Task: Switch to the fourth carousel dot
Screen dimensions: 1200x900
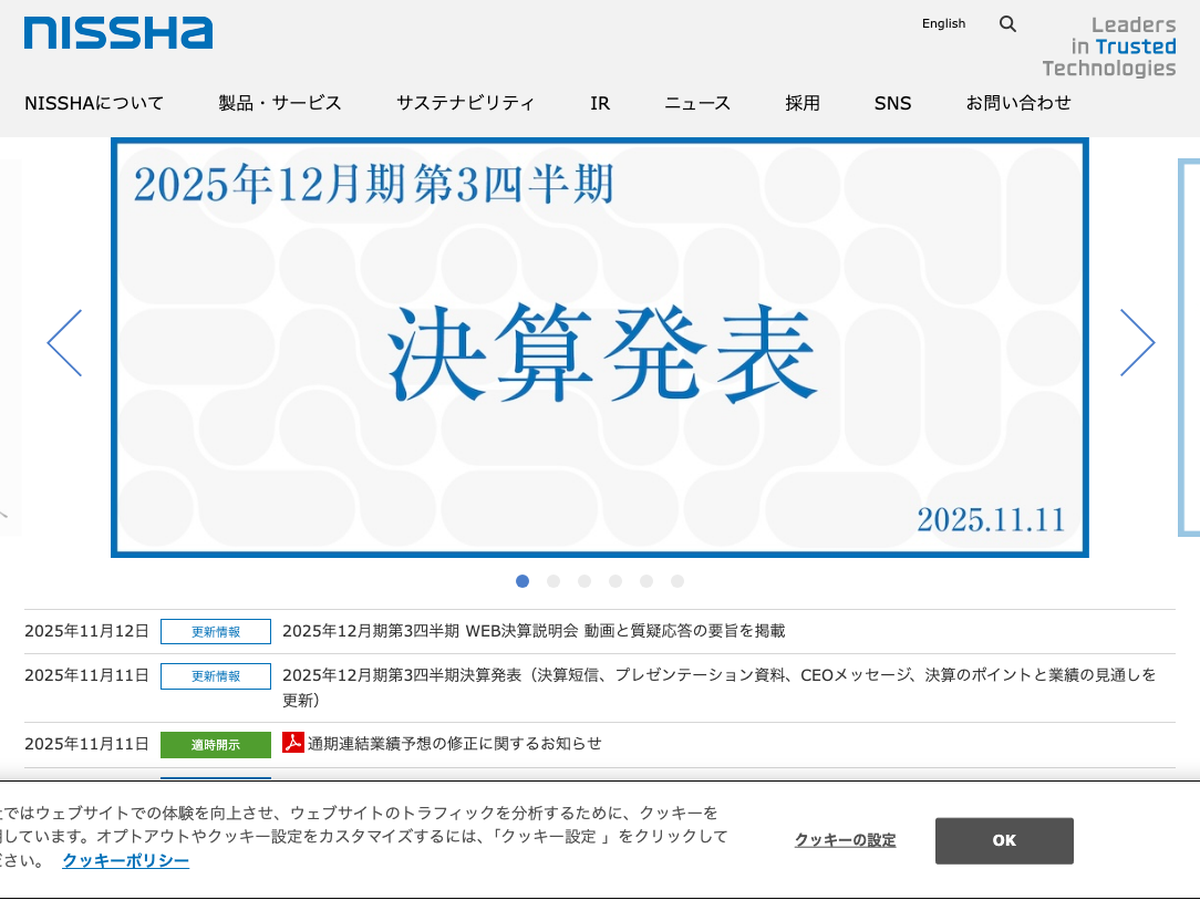Action: 615,581
